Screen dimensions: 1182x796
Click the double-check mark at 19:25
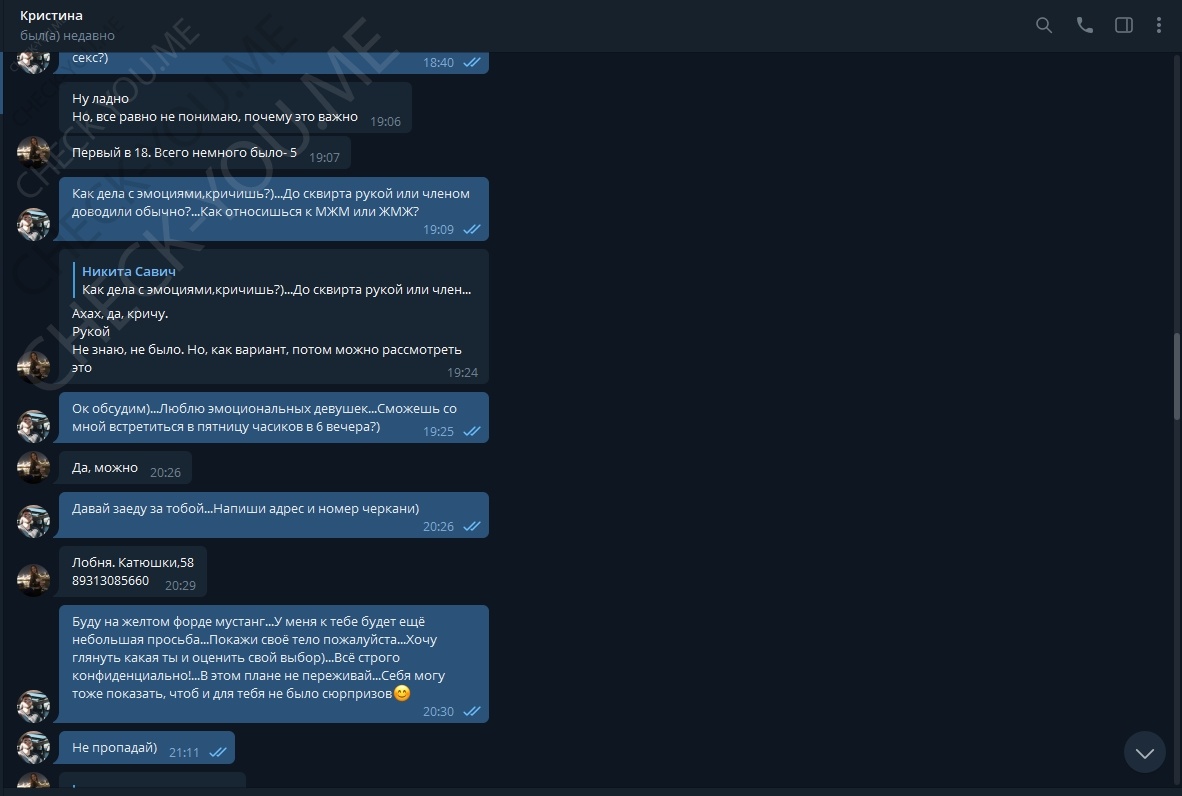coord(472,432)
